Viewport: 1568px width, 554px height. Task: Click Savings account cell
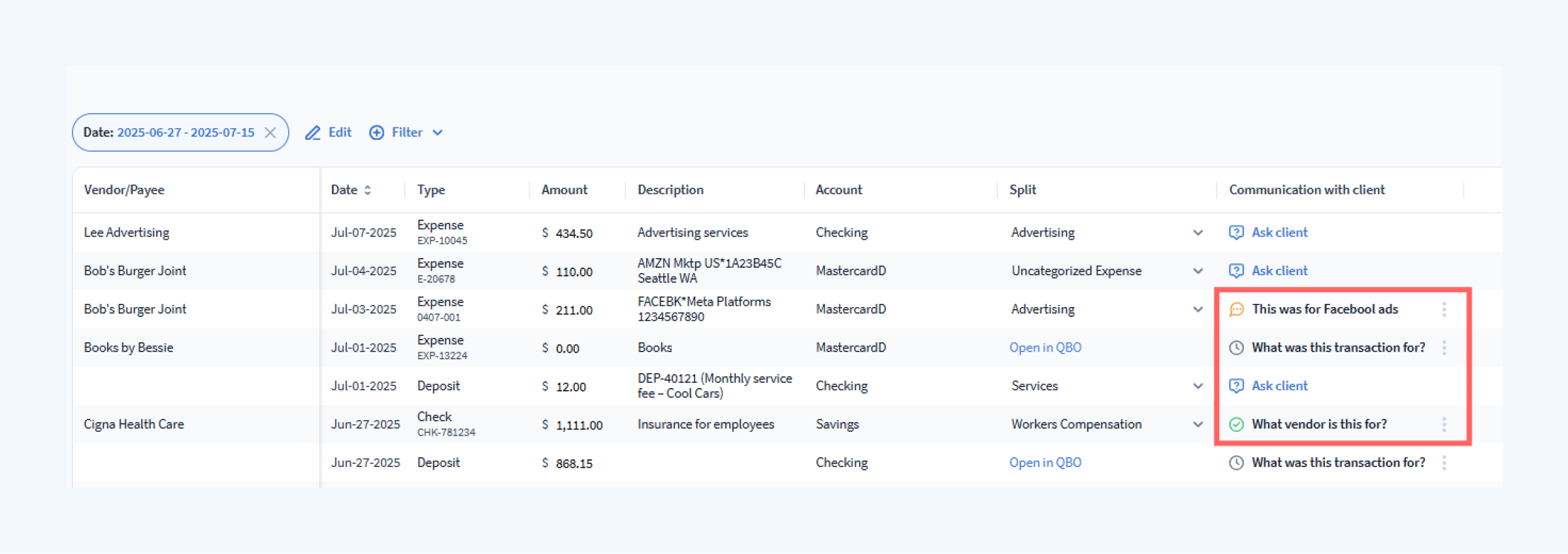pos(837,424)
